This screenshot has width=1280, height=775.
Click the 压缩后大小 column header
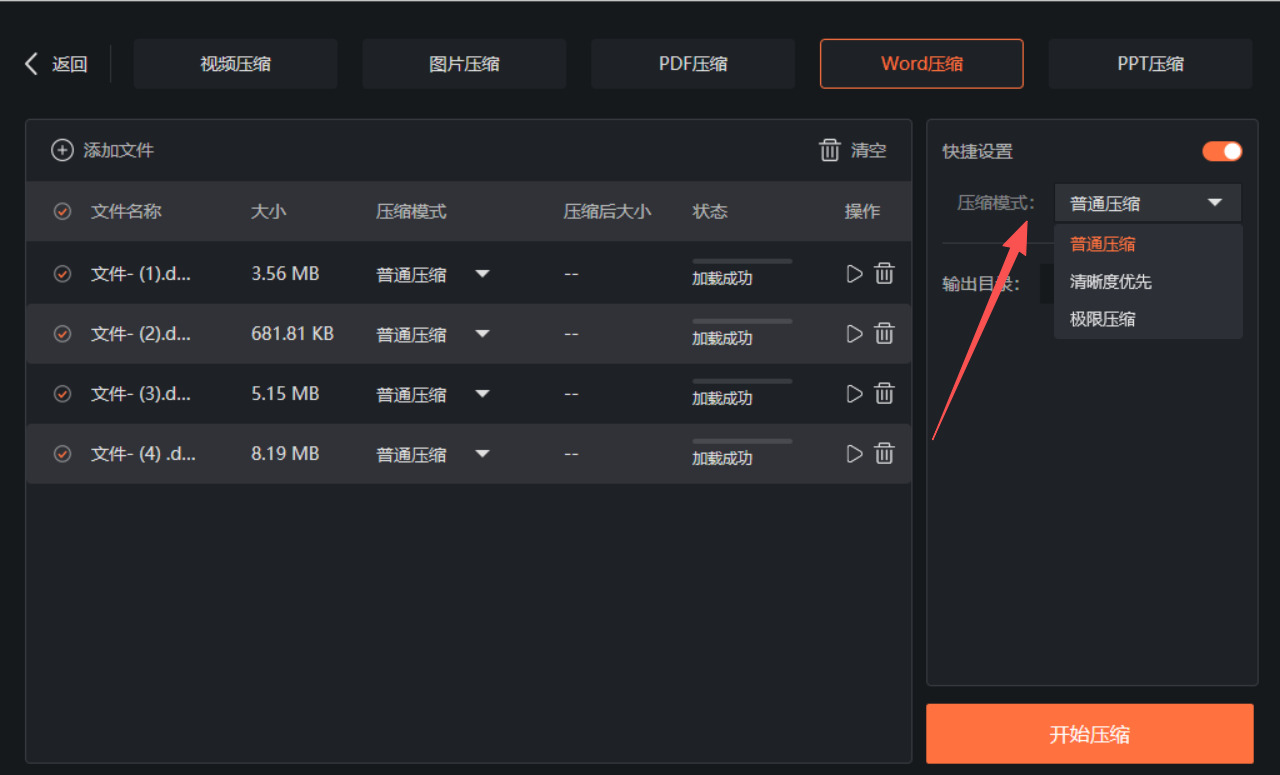[x=607, y=211]
